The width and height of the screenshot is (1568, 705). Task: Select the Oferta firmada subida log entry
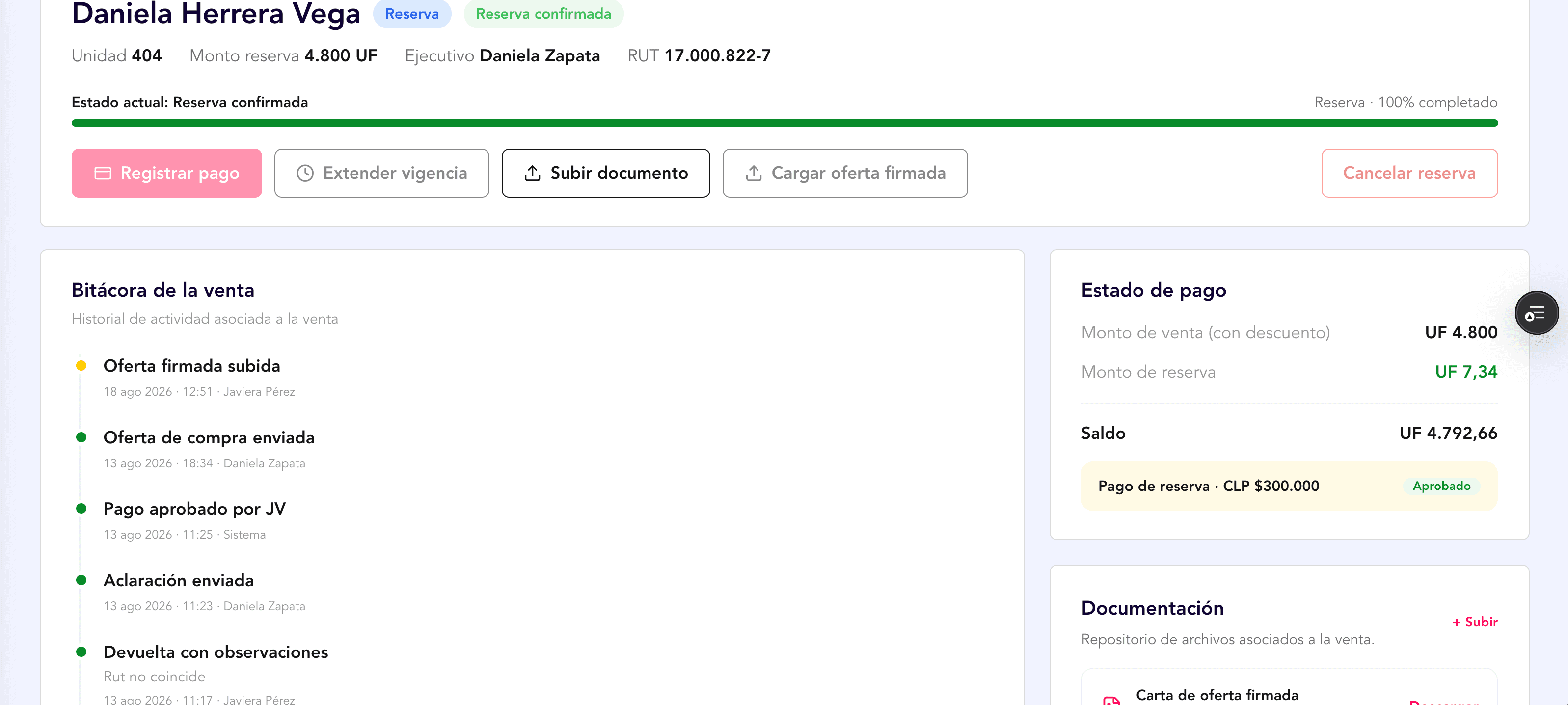(192, 366)
